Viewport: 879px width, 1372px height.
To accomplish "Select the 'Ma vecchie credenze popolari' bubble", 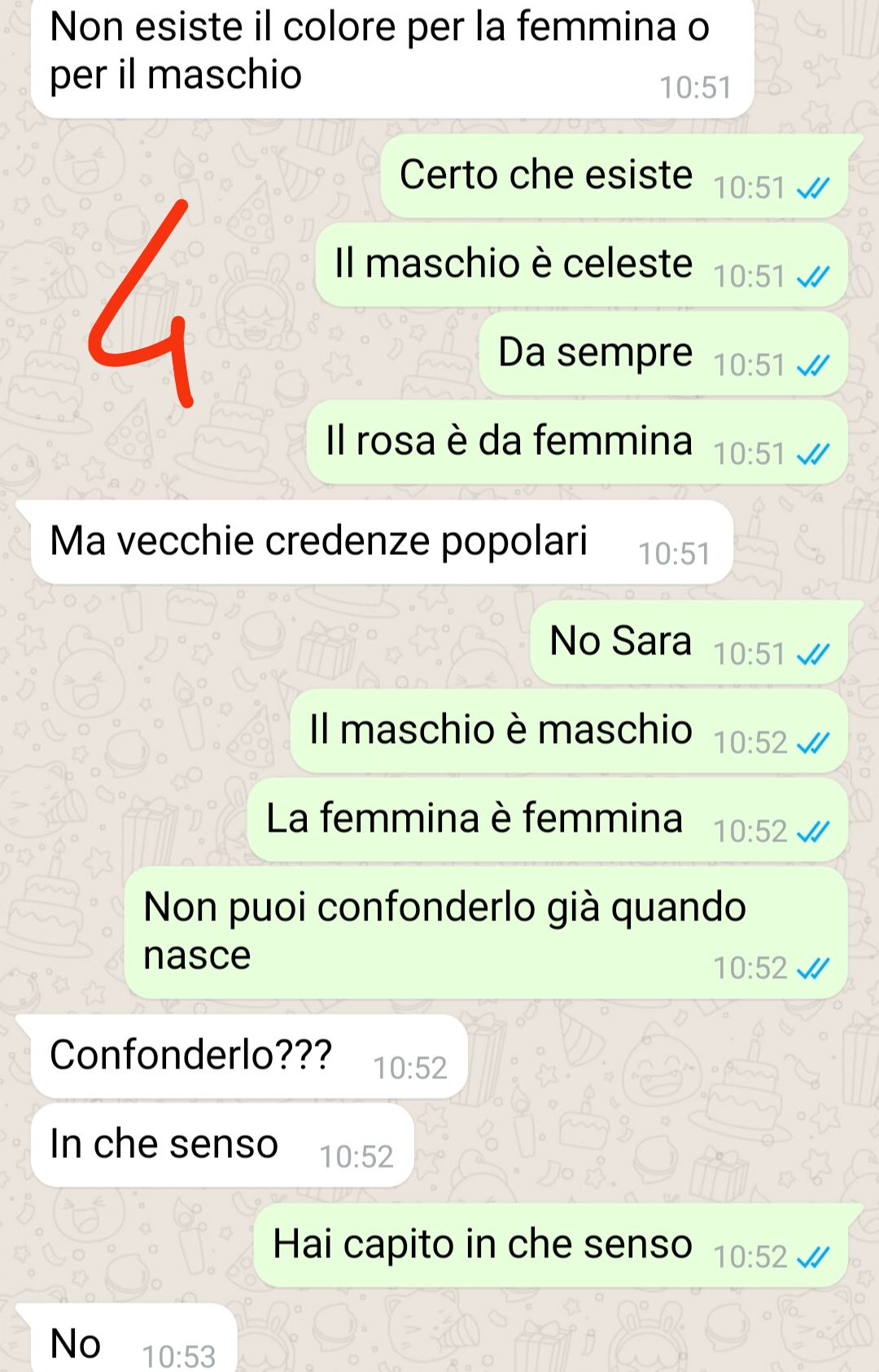I will pyautogui.click(x=383, y=542).
